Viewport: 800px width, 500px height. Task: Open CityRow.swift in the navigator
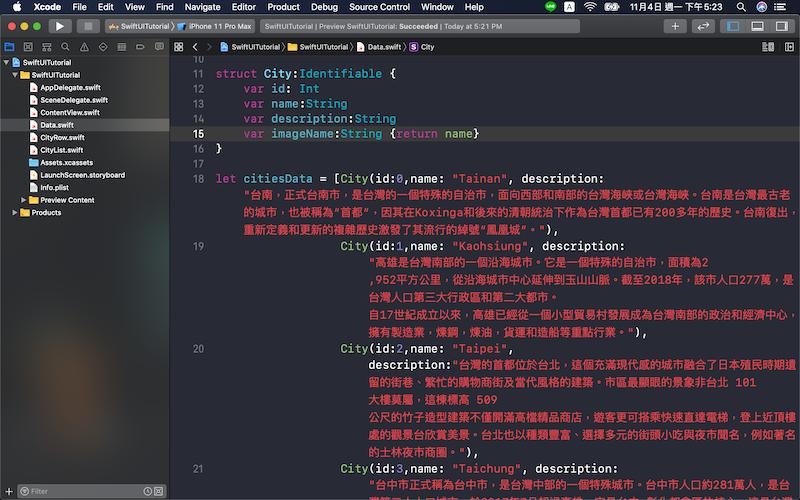[62, 137]
